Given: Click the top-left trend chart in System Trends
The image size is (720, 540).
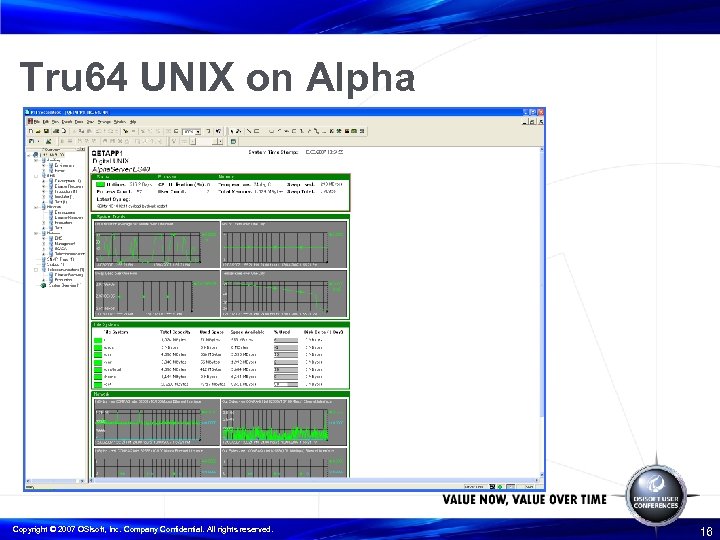Looking at the screenshot, I should pyautogui.click(x=157, y=244).
